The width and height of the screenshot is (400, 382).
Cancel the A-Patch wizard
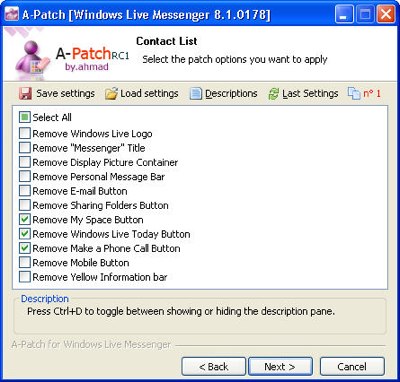[x=352, y=367]
